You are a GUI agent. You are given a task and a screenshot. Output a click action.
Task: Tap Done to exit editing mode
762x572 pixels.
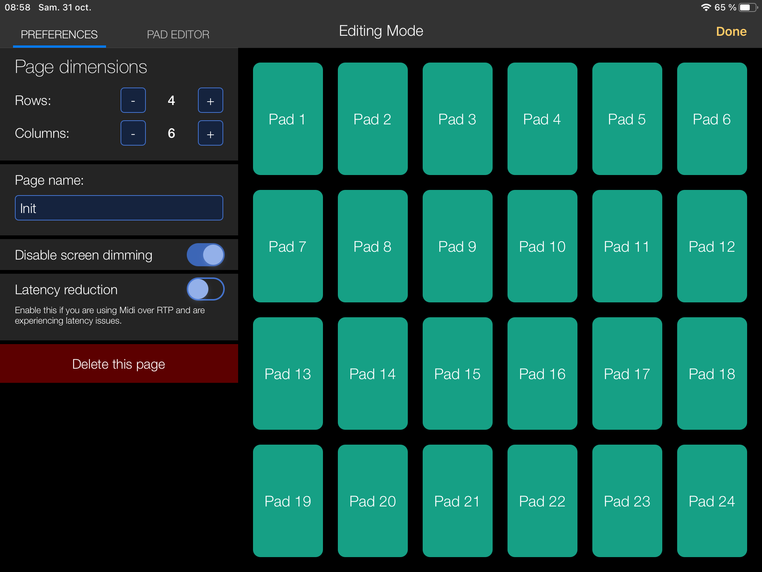pyautogui.click(x=731, y=32)
